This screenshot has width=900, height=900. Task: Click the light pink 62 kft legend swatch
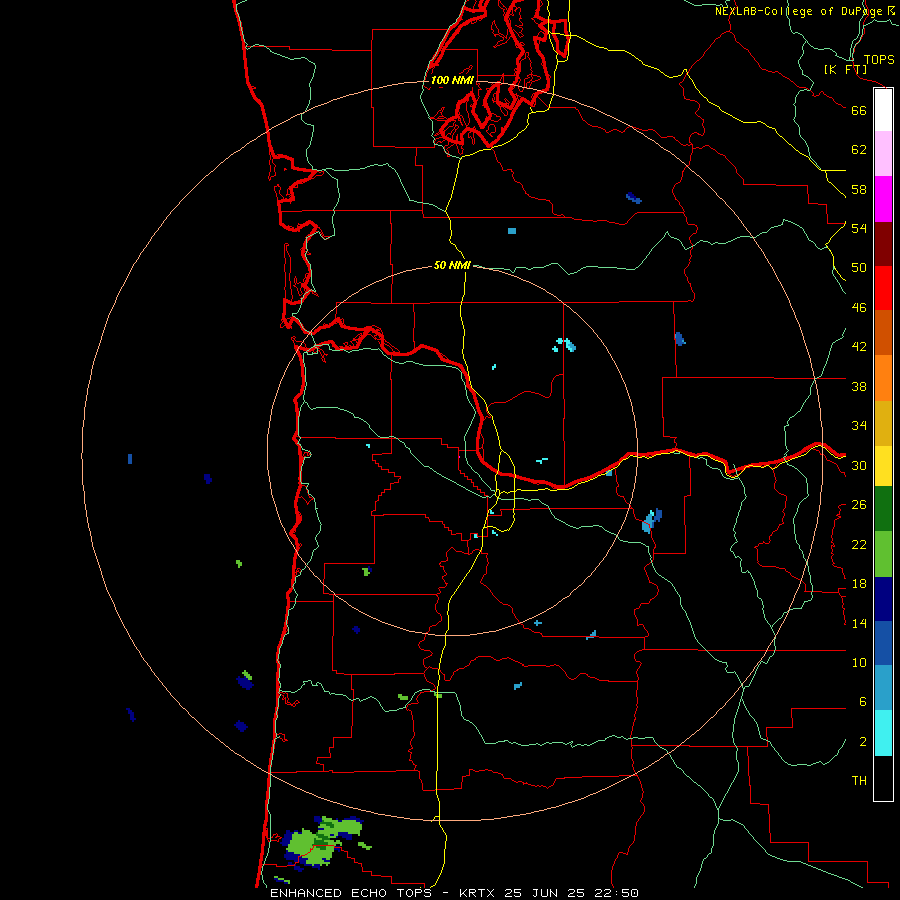pyautogui.click(x=883, y=153)
